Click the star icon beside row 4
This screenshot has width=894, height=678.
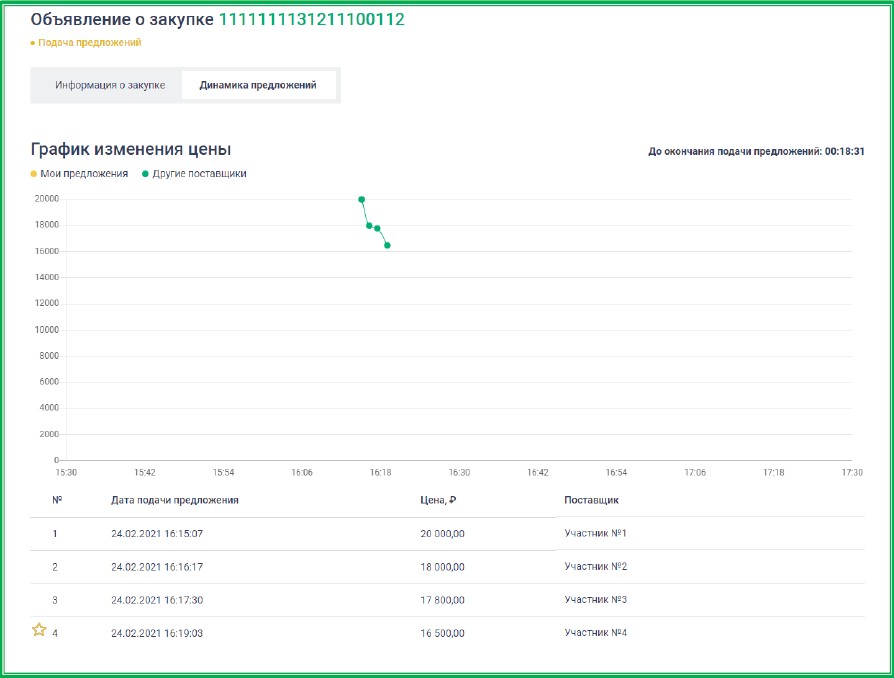[x=39, y=630]
